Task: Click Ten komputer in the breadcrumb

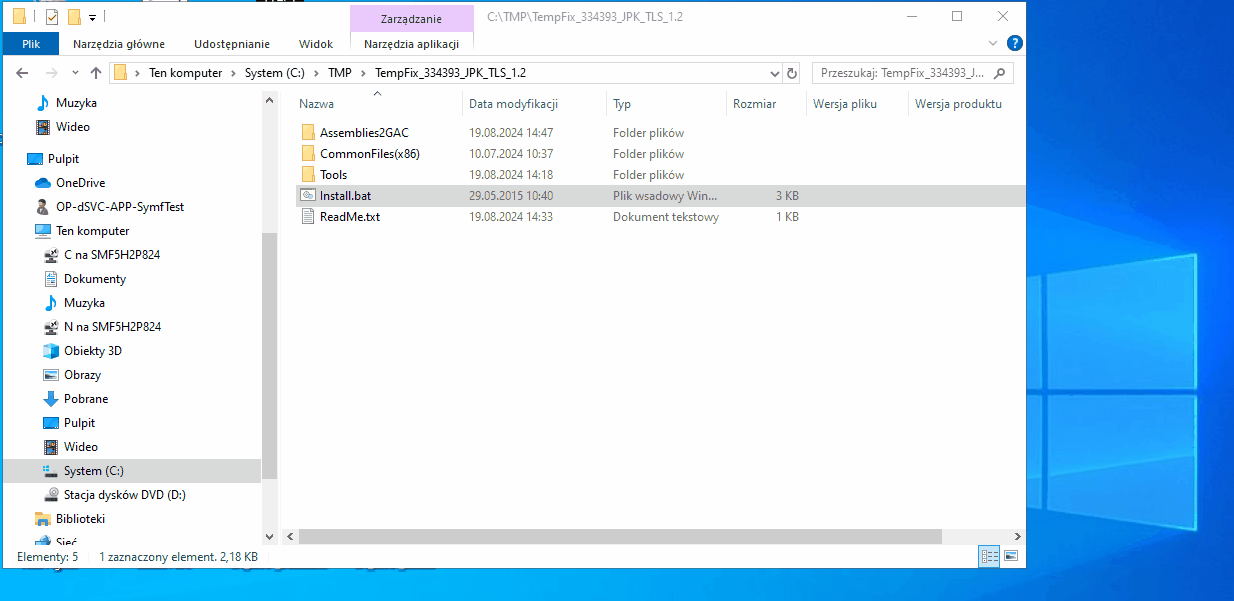Action: pos(186,73)
